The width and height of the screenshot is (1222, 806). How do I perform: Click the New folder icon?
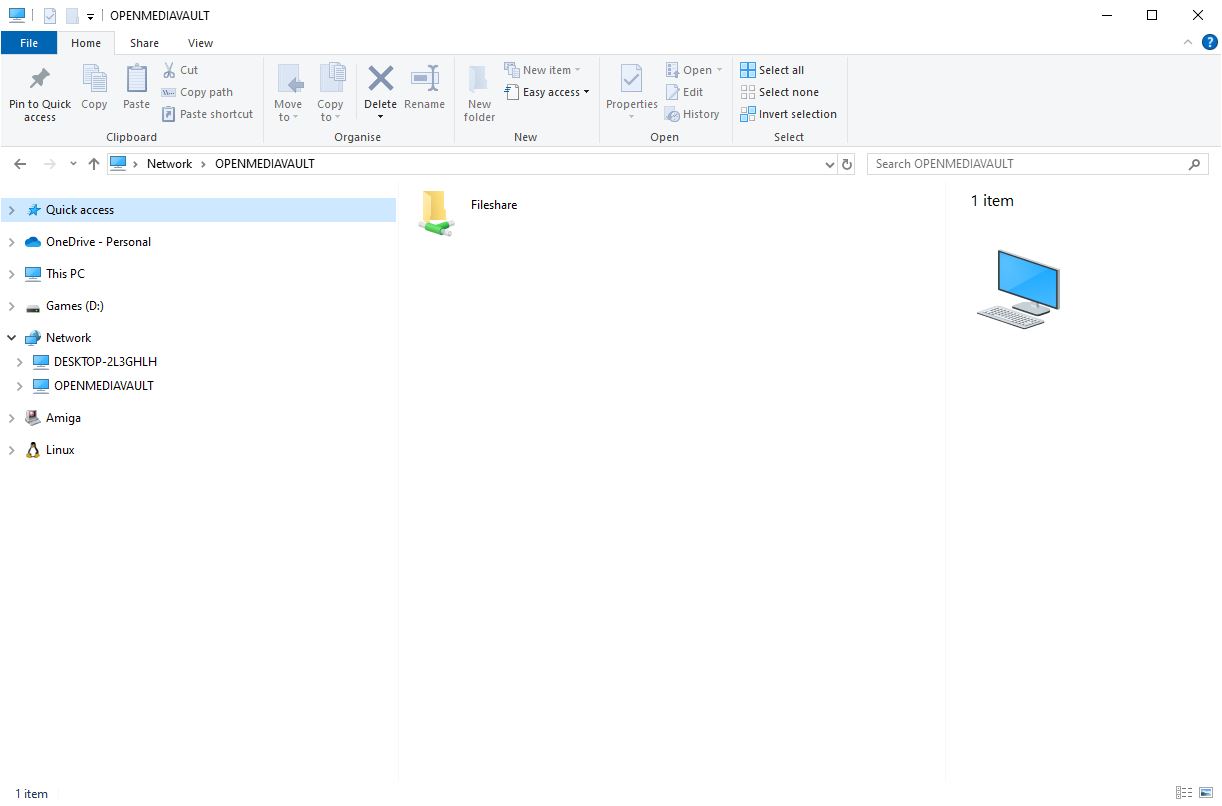tap(479, 79)
